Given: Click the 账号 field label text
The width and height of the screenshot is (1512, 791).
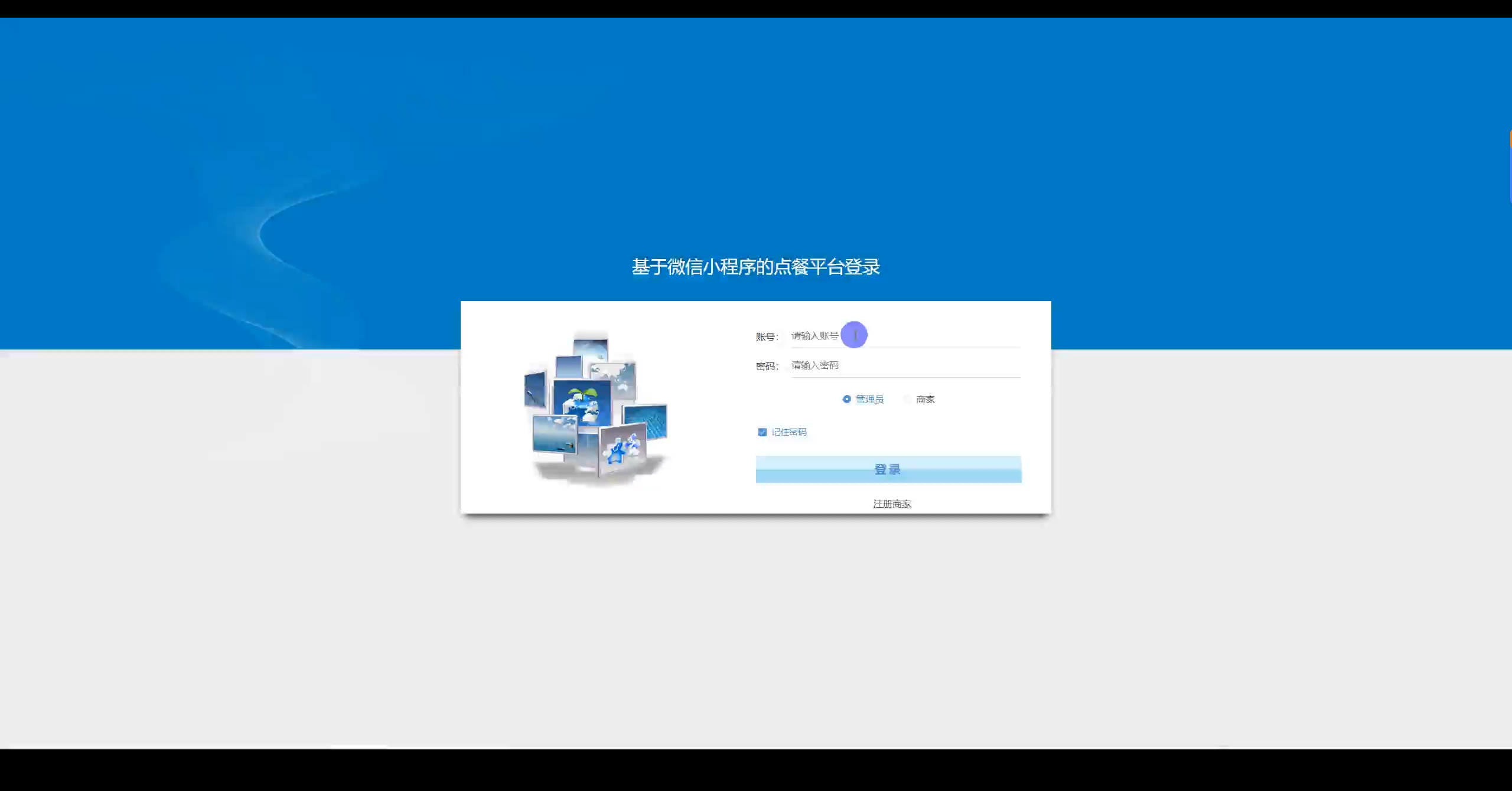Looking at the screenshot, I should tap(767, 336).
